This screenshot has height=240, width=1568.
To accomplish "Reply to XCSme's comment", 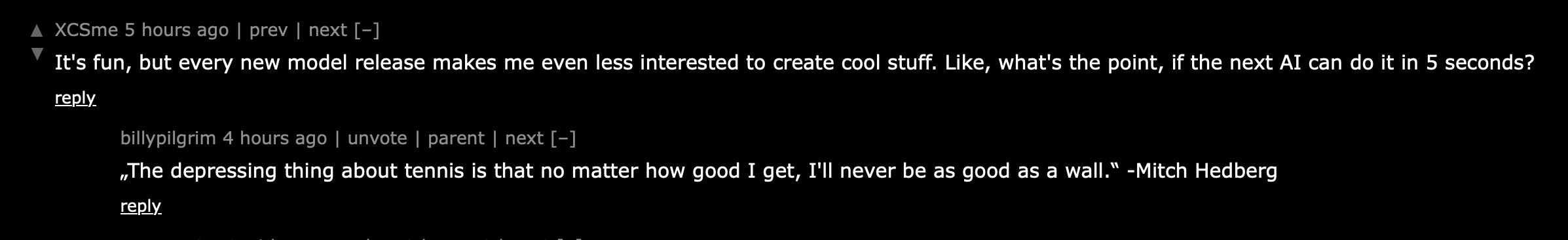I will point(75,98).
